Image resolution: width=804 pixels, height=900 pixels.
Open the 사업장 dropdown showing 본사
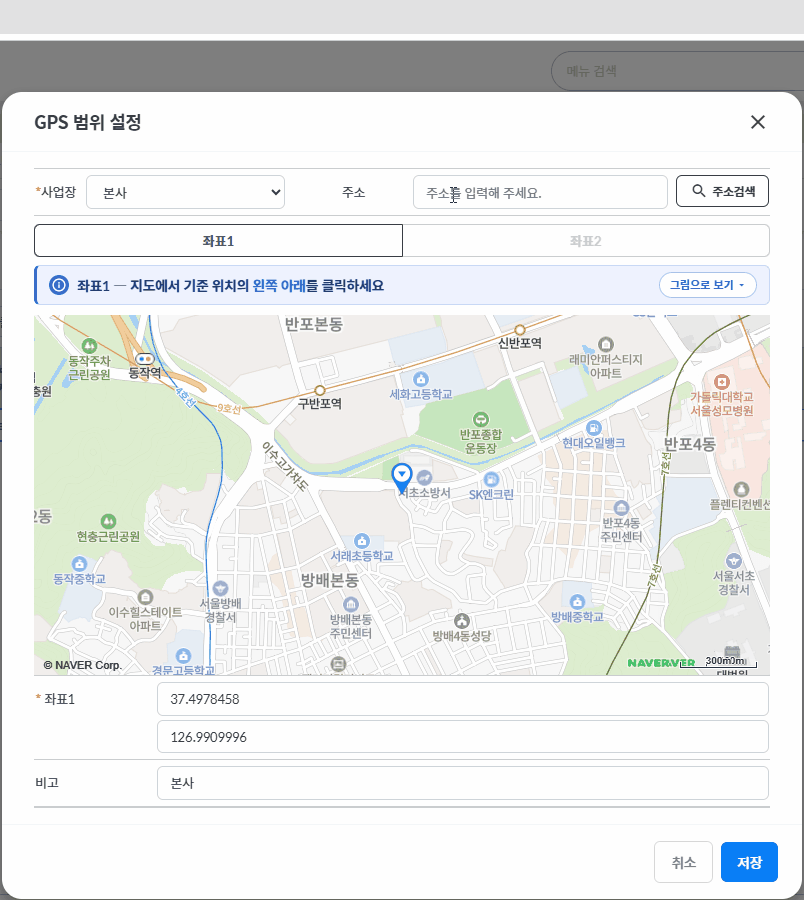click(185, 192)
